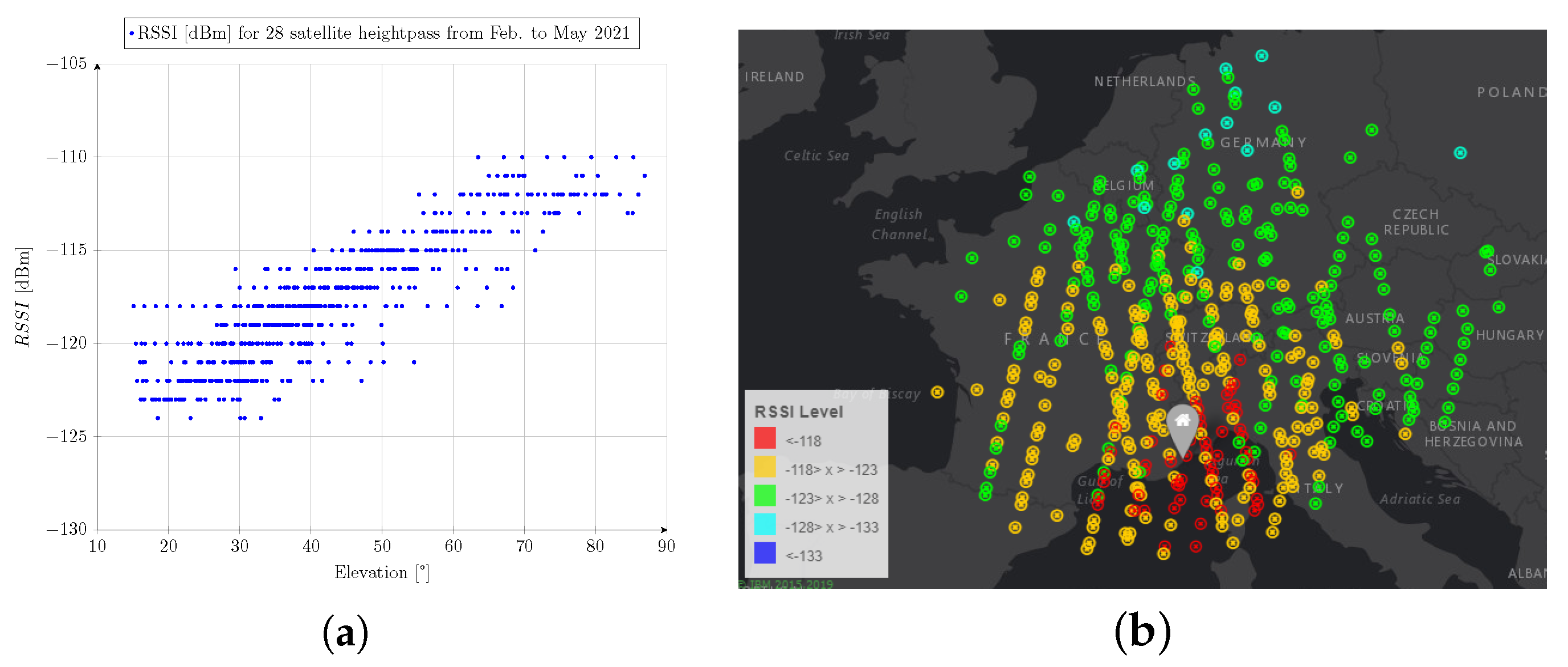The width and height of the screenshot is (1568, 667).
Task: Click the Adriatic Sea label
Action: [x=1419, y=500]
